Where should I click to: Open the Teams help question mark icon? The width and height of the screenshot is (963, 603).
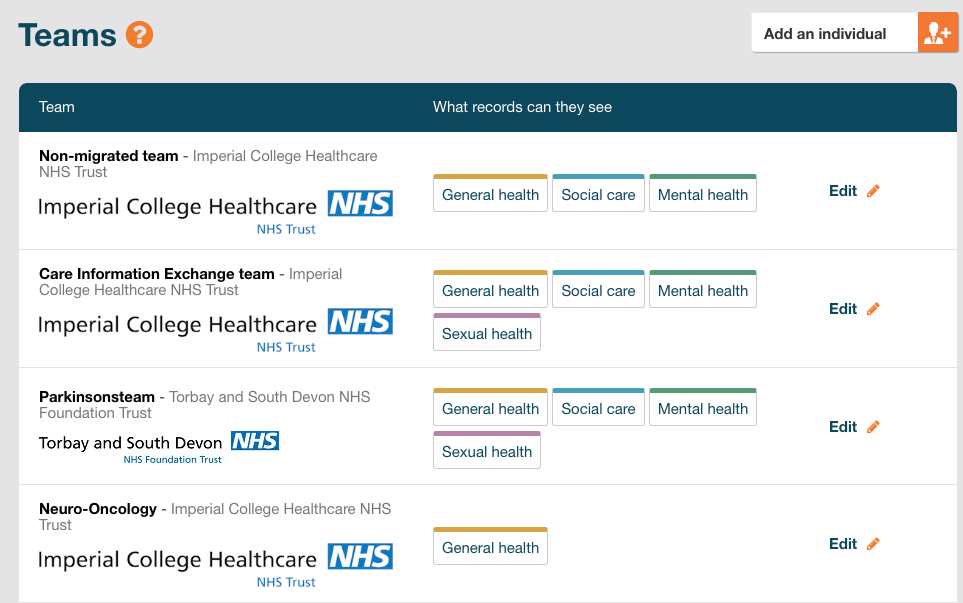(x=141, y=34)
